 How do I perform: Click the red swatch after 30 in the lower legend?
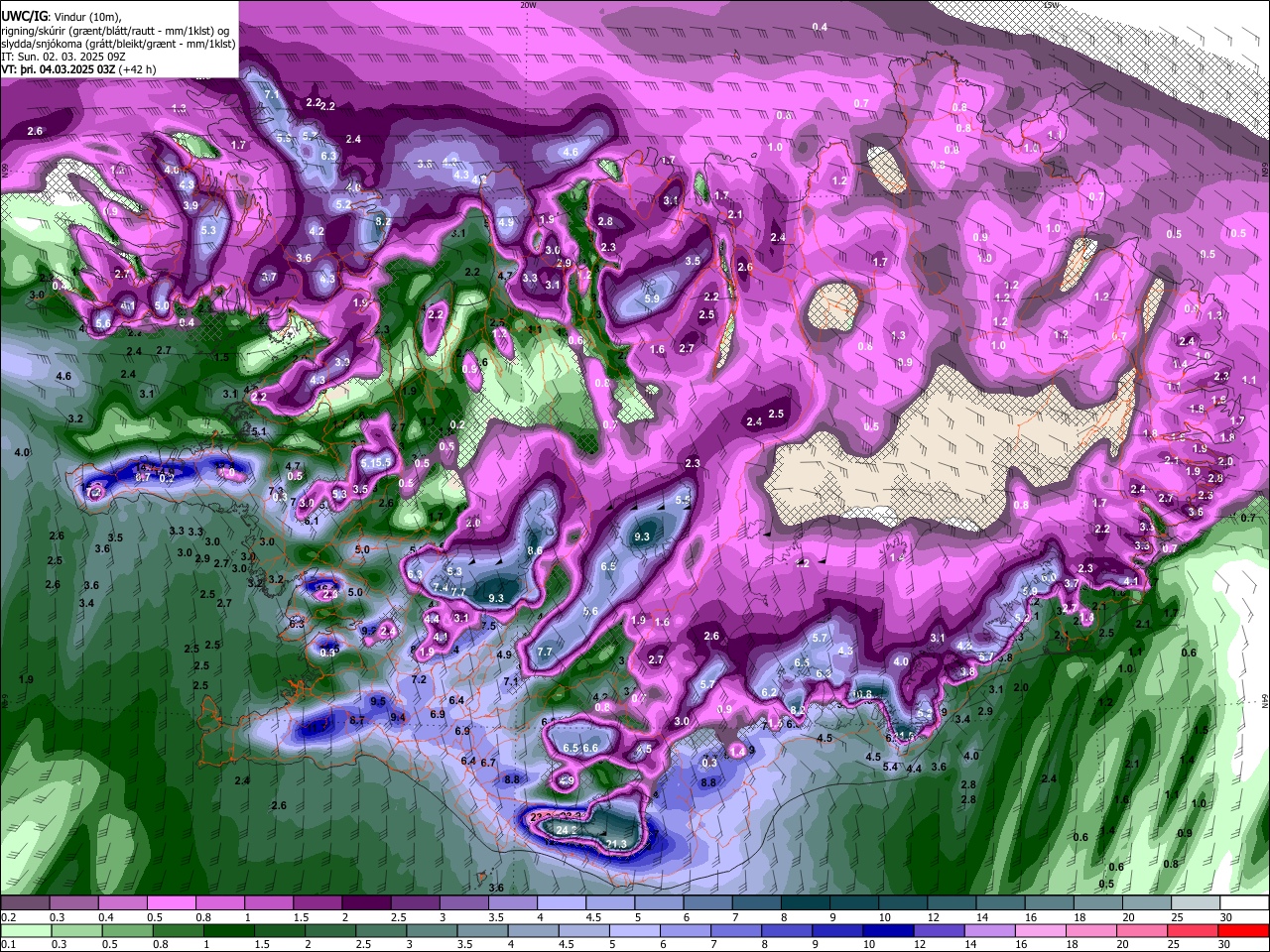point(1245,931)
